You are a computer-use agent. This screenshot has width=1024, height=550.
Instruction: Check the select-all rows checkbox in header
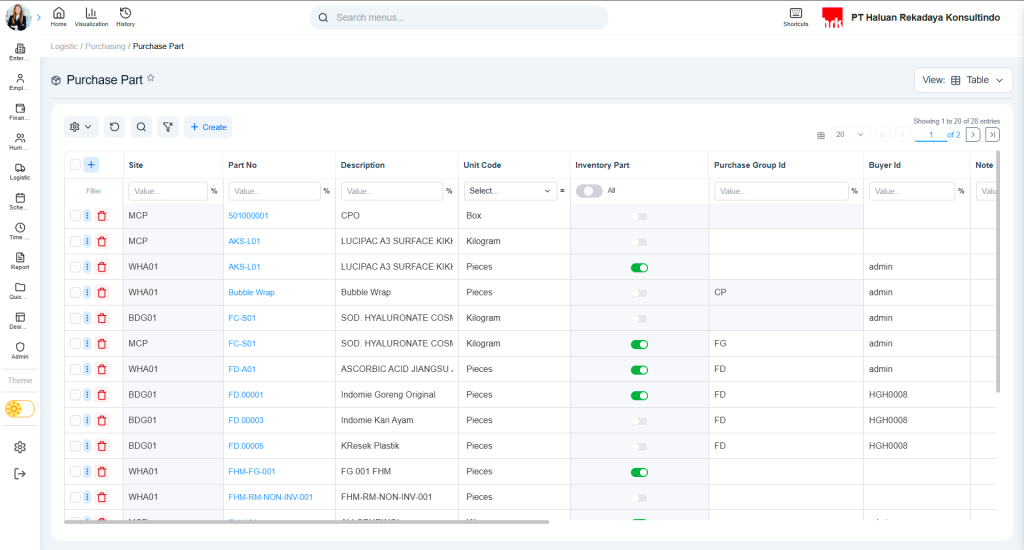75,165
